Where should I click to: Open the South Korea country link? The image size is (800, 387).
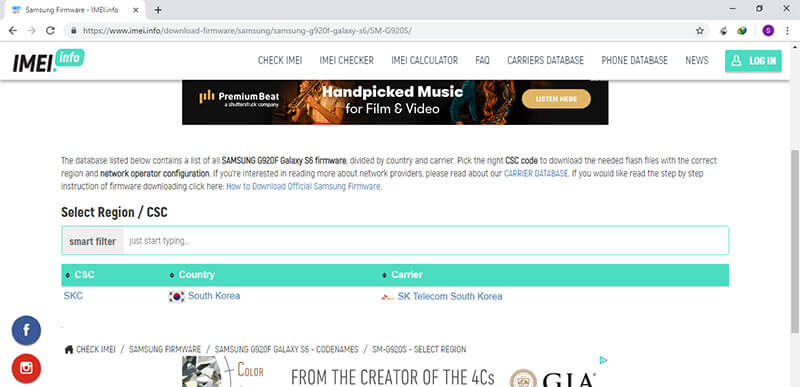(x=214, y=296)
